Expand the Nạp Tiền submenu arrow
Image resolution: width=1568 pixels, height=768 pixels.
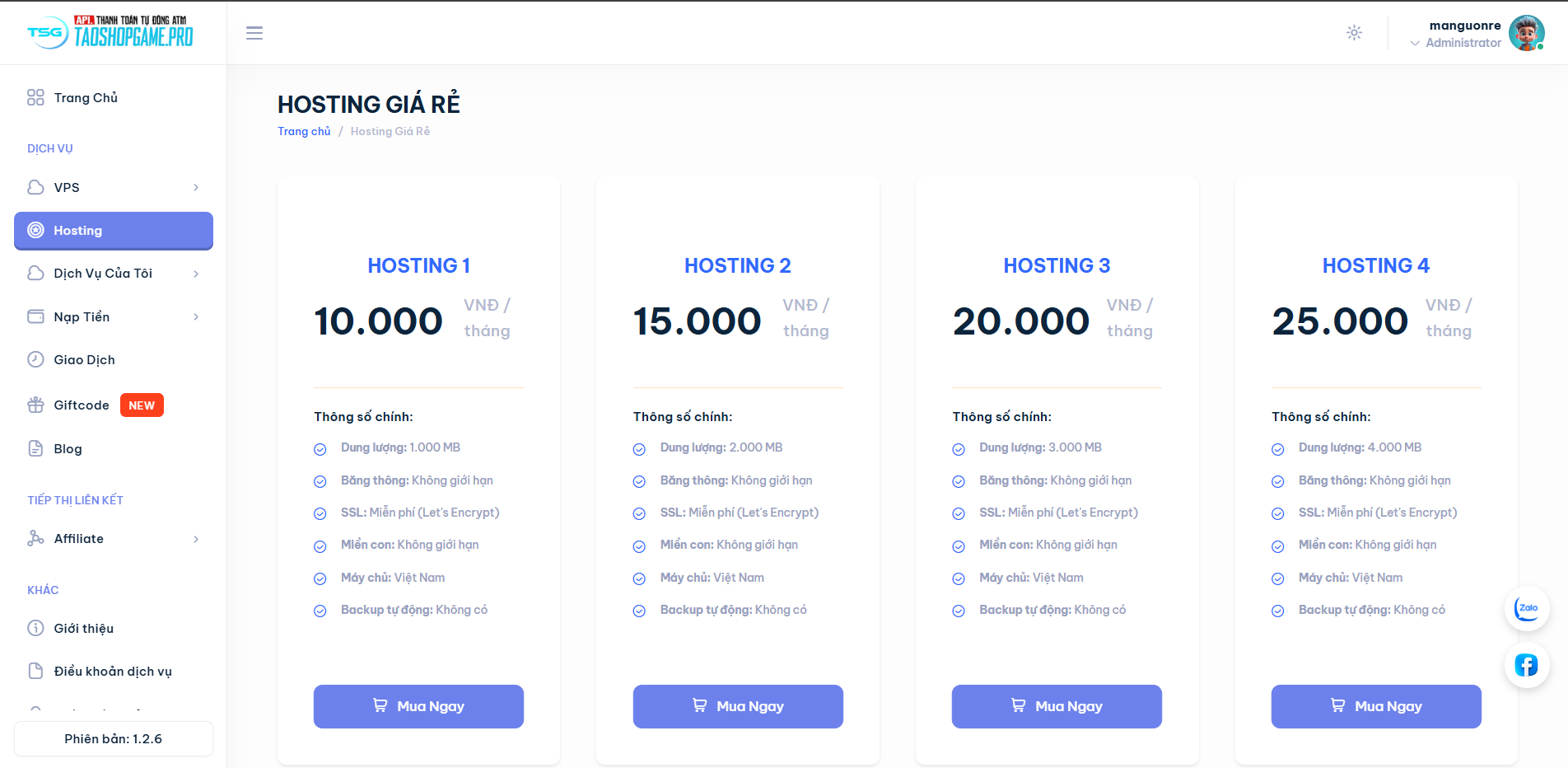coord(196,316)
